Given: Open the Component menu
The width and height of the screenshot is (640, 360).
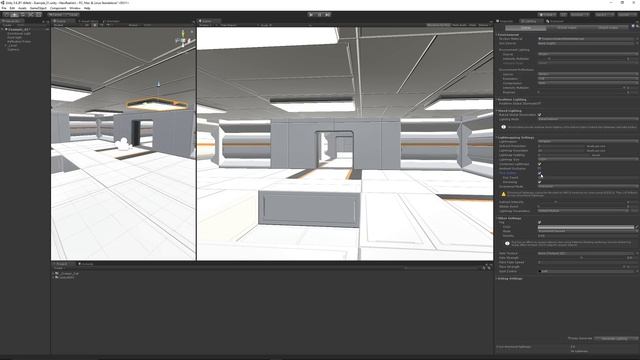Looking at the screenshot, I should pyautogui.click(x=58, y=8).
